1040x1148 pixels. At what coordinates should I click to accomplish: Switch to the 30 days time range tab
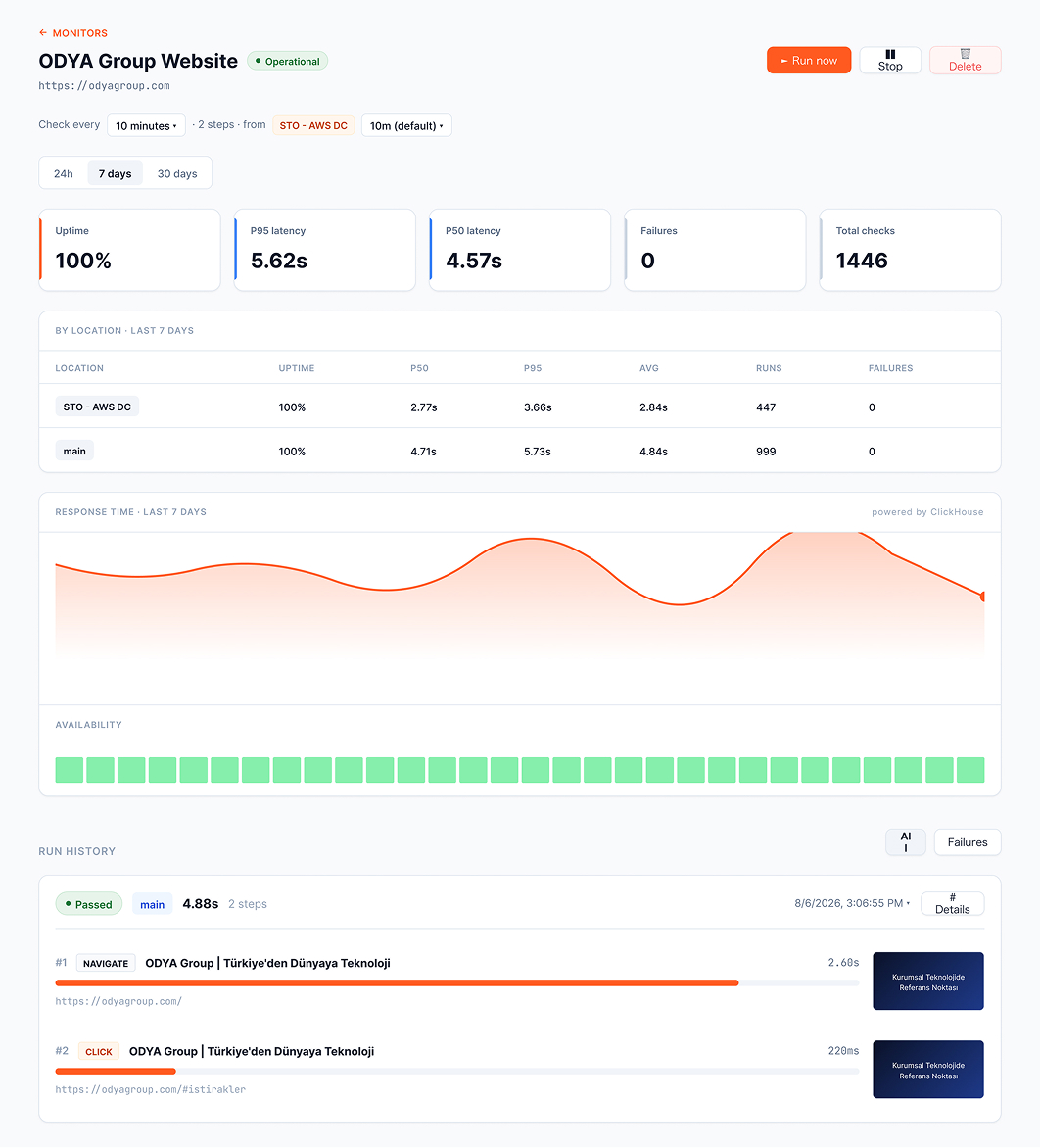coord(177,173)
